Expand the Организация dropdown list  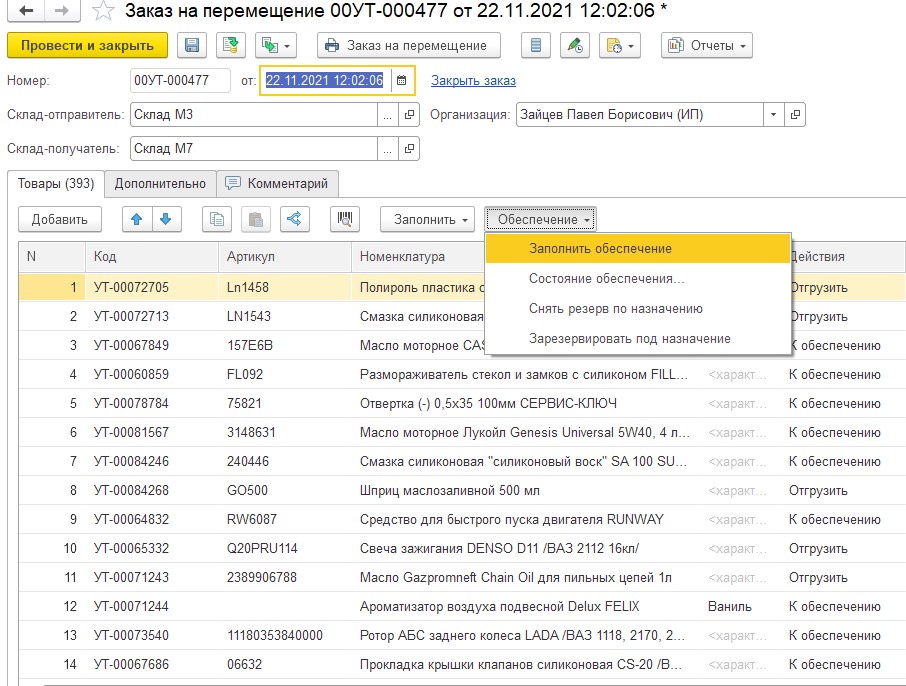[773, 115]
